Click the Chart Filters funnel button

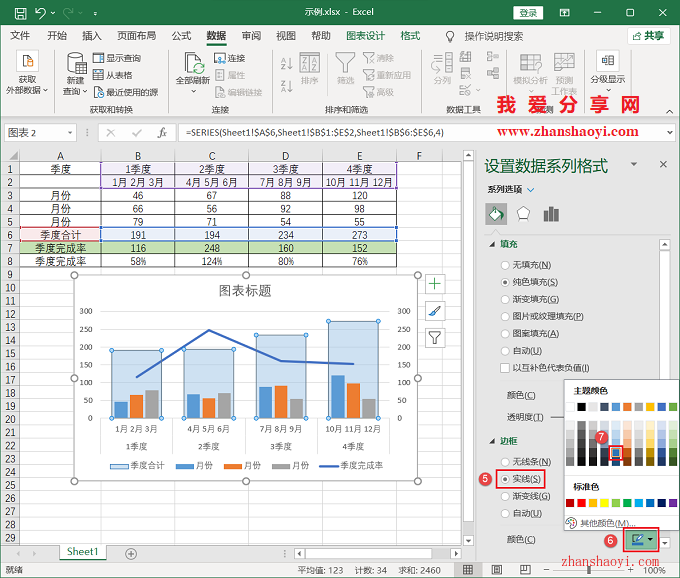click(x=435, y=337)
